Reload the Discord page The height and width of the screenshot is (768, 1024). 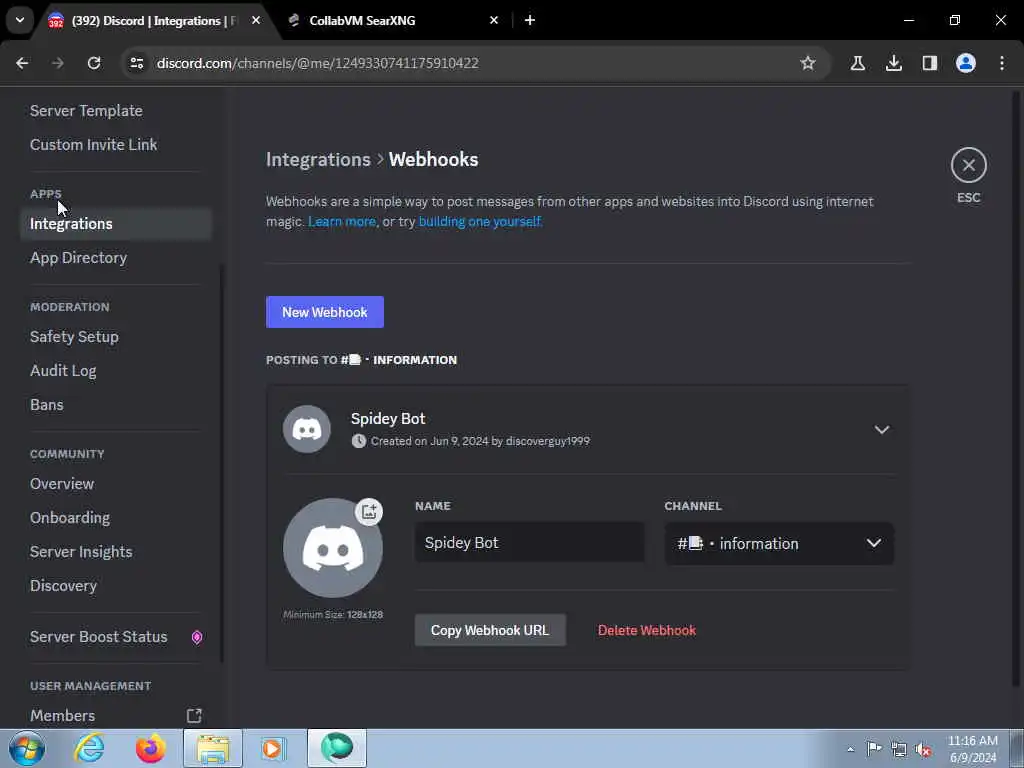94,63
